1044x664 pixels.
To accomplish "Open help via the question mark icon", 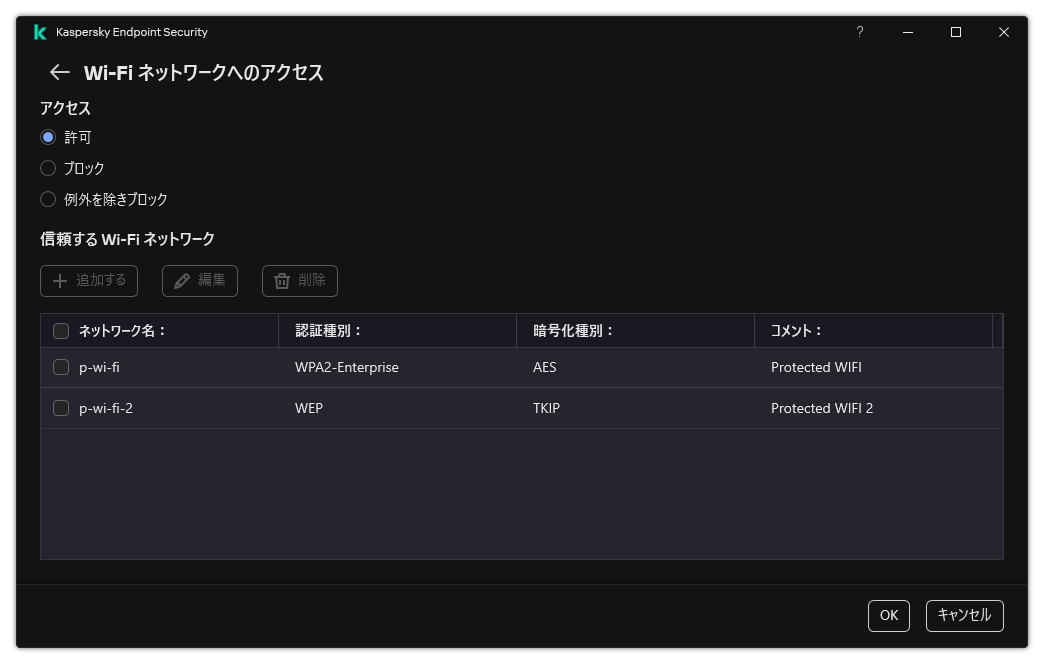I will [859, 32].
